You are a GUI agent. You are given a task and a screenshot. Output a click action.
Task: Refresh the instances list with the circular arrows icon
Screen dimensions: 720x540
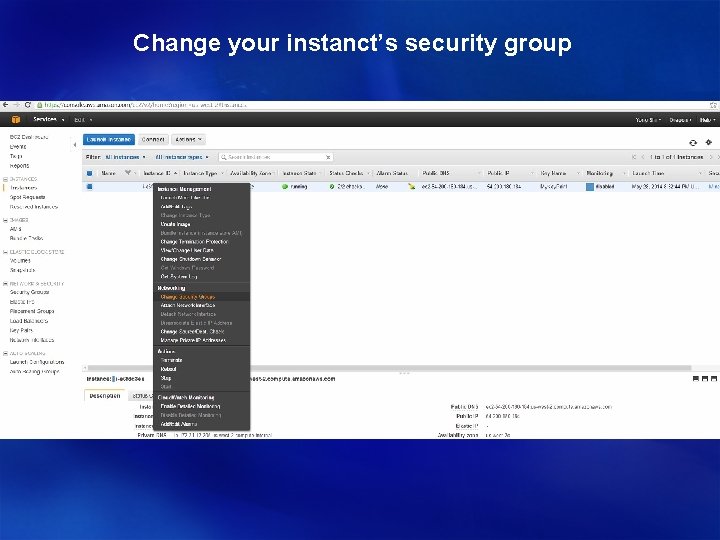[693, 143]
